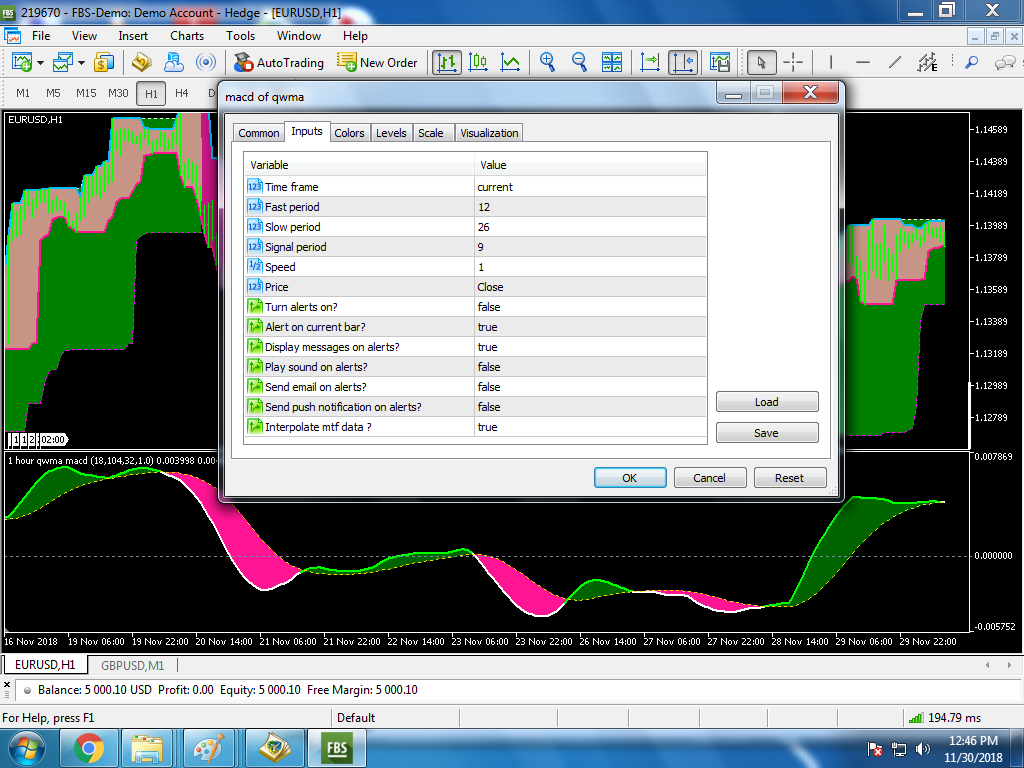Select the crosshair tool

point(793,62)
